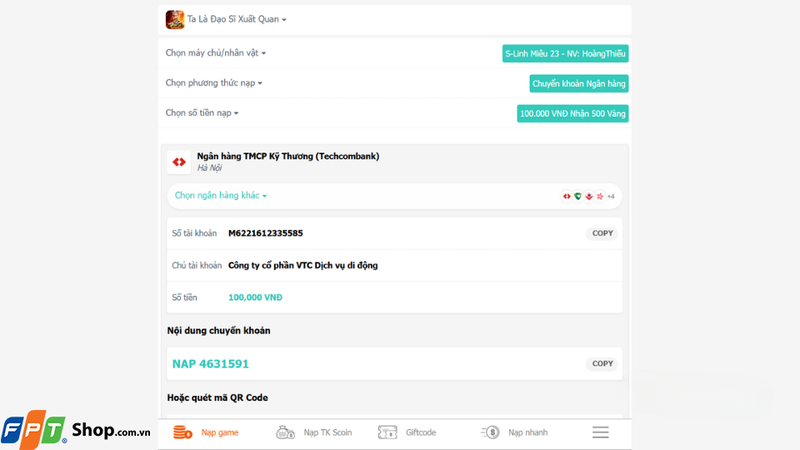The image size is (800, 450).
Task: Click the 100,000 VNĐ amount text
Action: pyautogui.click(x=255, y=297)
